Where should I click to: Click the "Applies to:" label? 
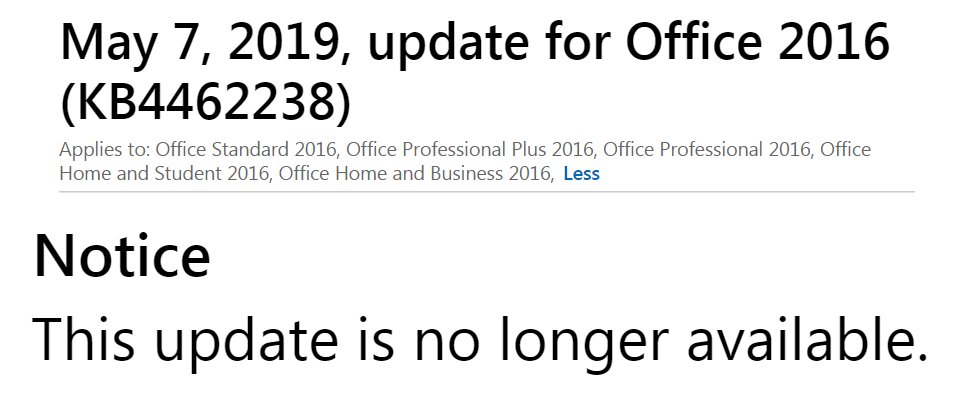[x=104, y=150]
